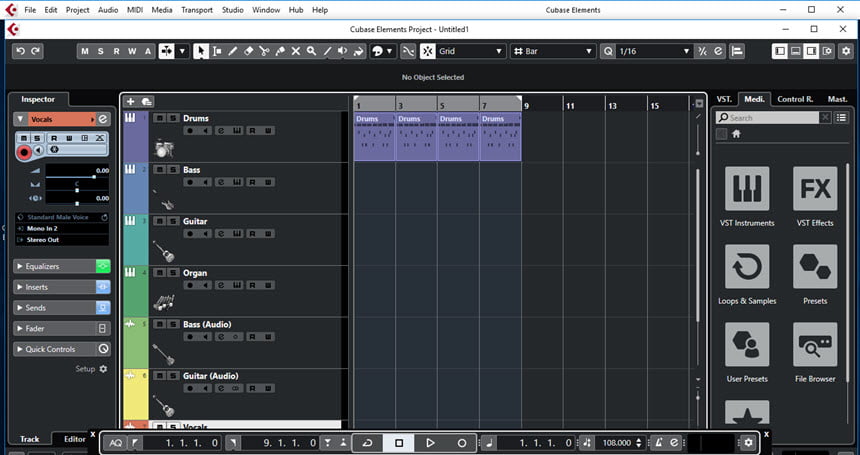The height and width of the screenshot is (455, 860).
Task: Toggle global Write W automation button
Action: [x=132, y=51]
